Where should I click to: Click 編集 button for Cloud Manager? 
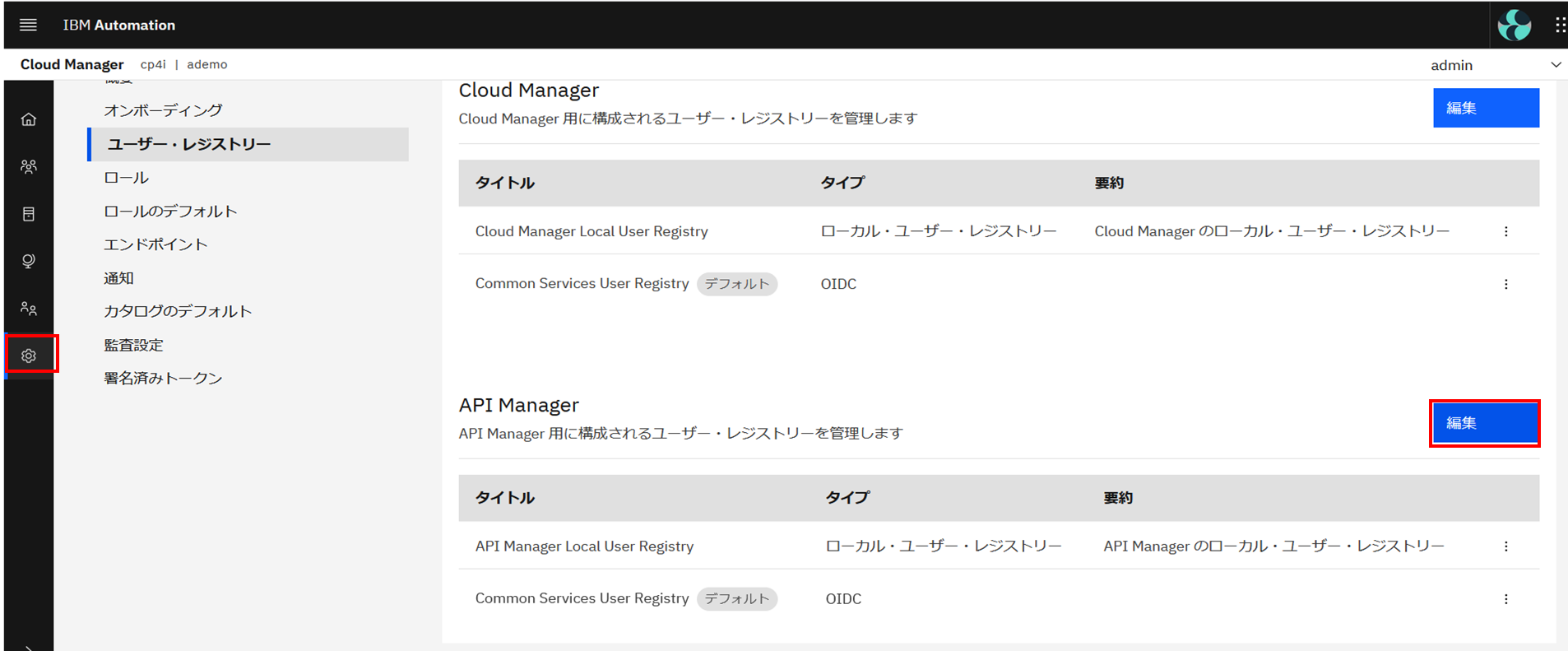tap(1486, 108)
